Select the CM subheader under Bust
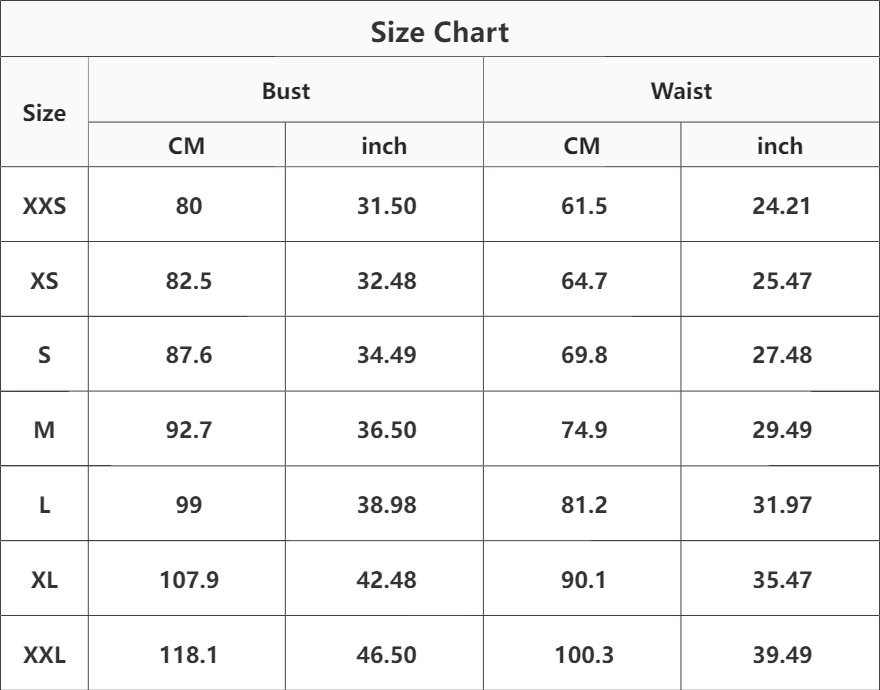 tap(187, 146)
